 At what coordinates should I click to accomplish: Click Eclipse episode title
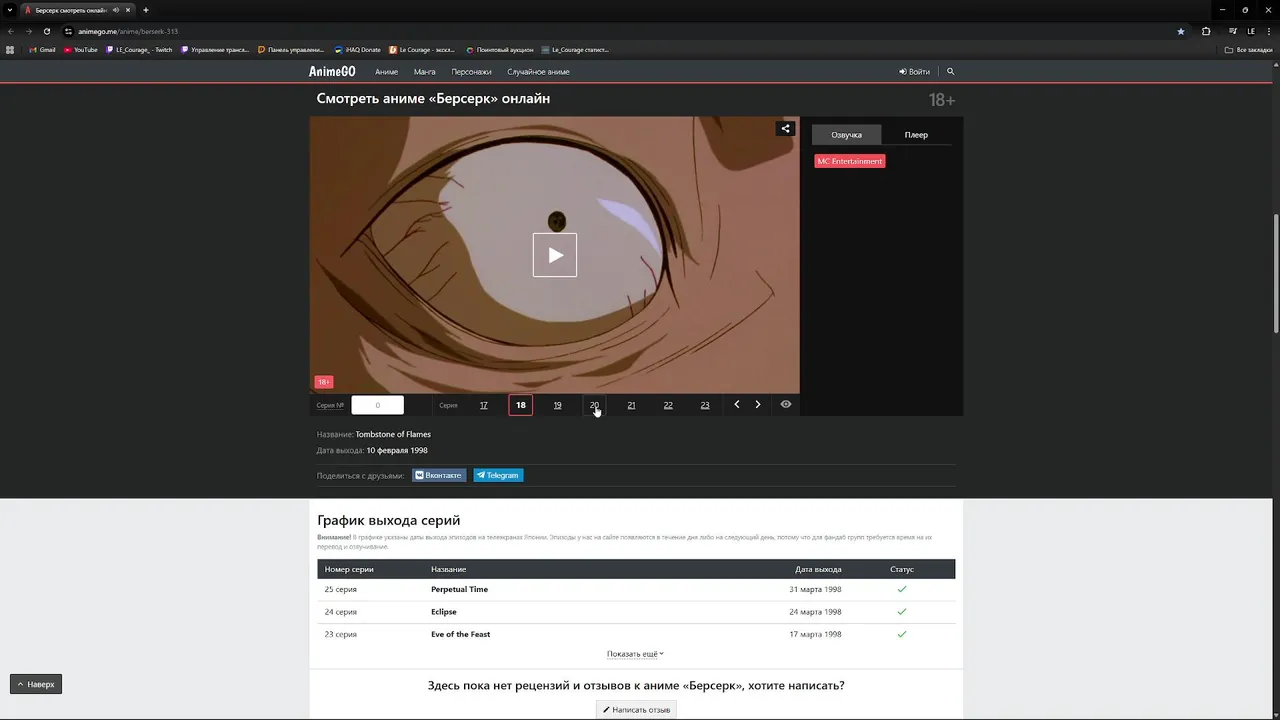pyautogui.click(x=444, y=611)
